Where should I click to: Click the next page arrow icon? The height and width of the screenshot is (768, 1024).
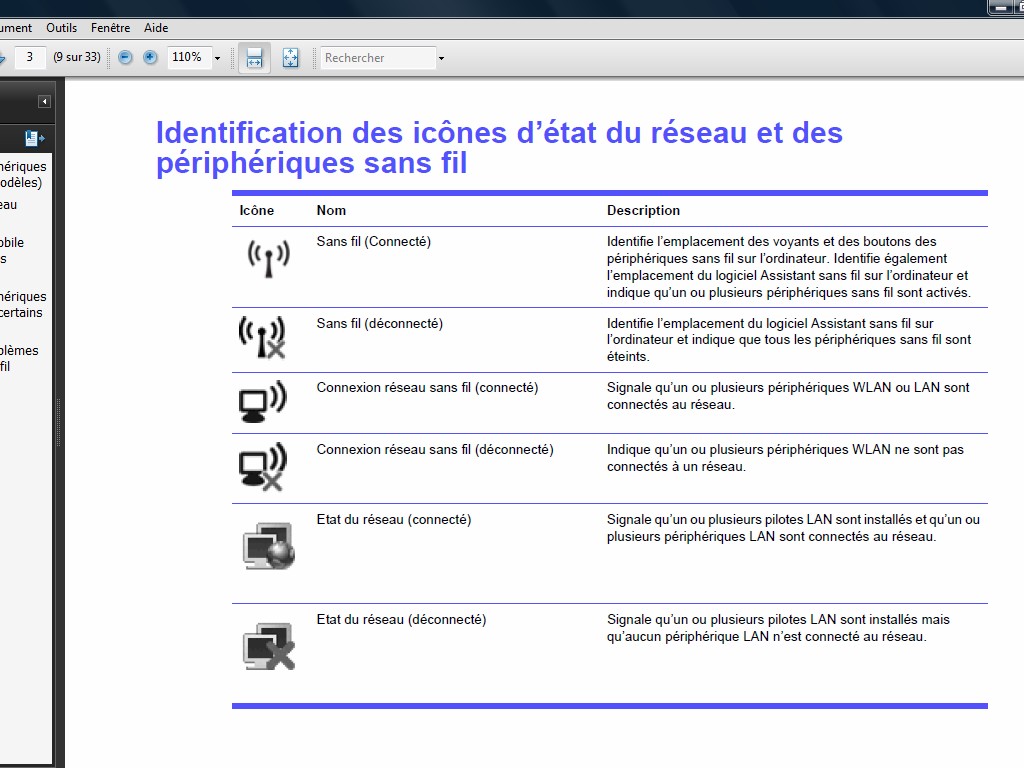pyautogui.click(x=3, y=58)
